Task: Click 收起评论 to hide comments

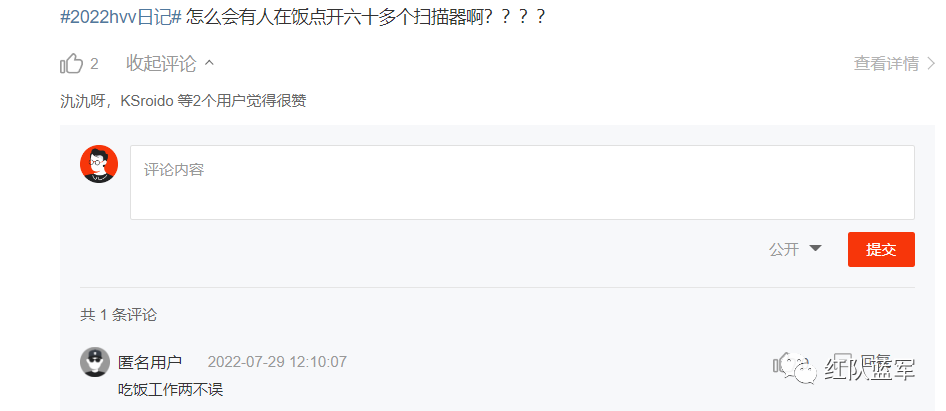Action: coord(161,63)
